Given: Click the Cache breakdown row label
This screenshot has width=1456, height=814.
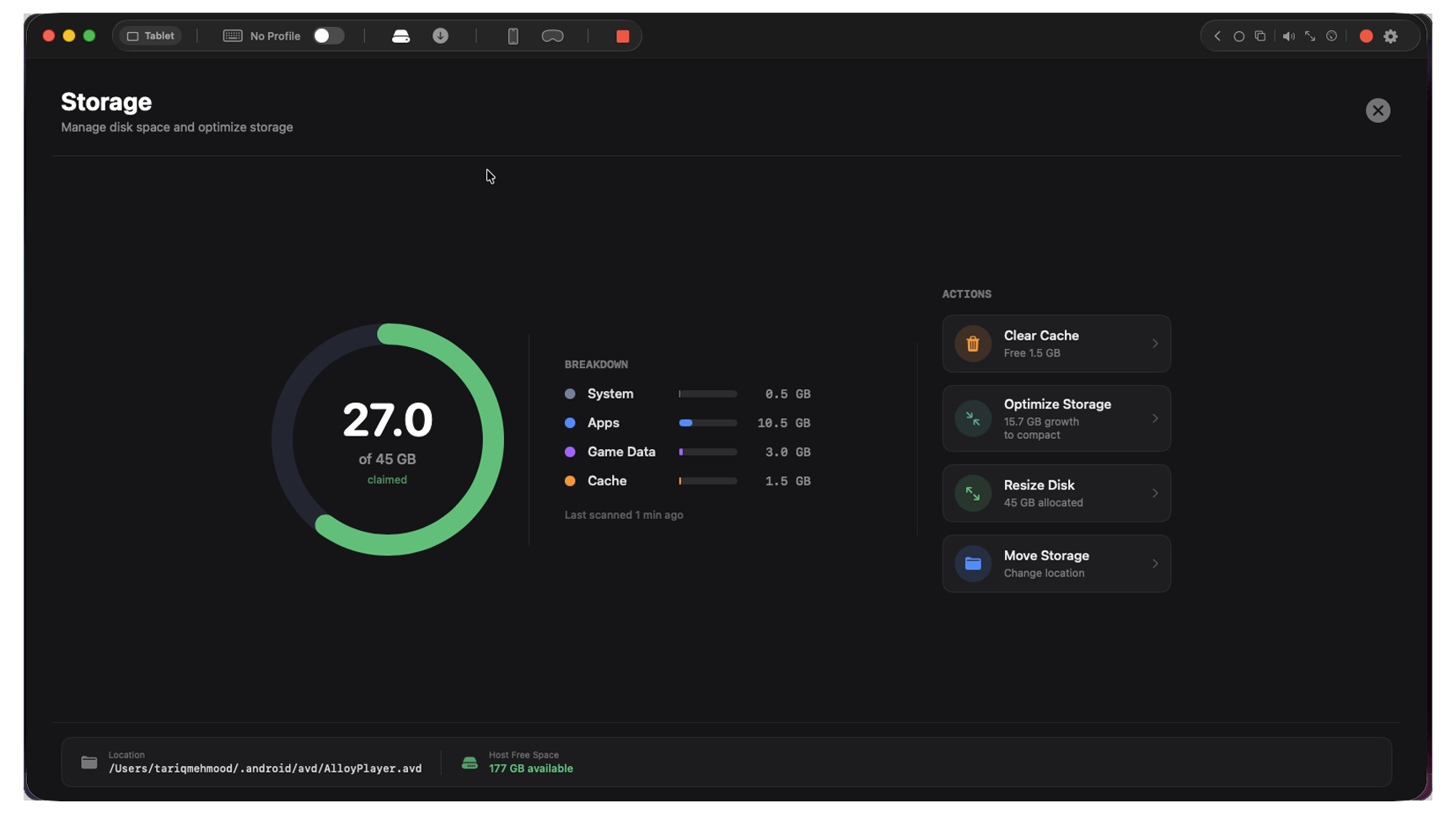Looking at the screenshot, I should tap(607, 481).
